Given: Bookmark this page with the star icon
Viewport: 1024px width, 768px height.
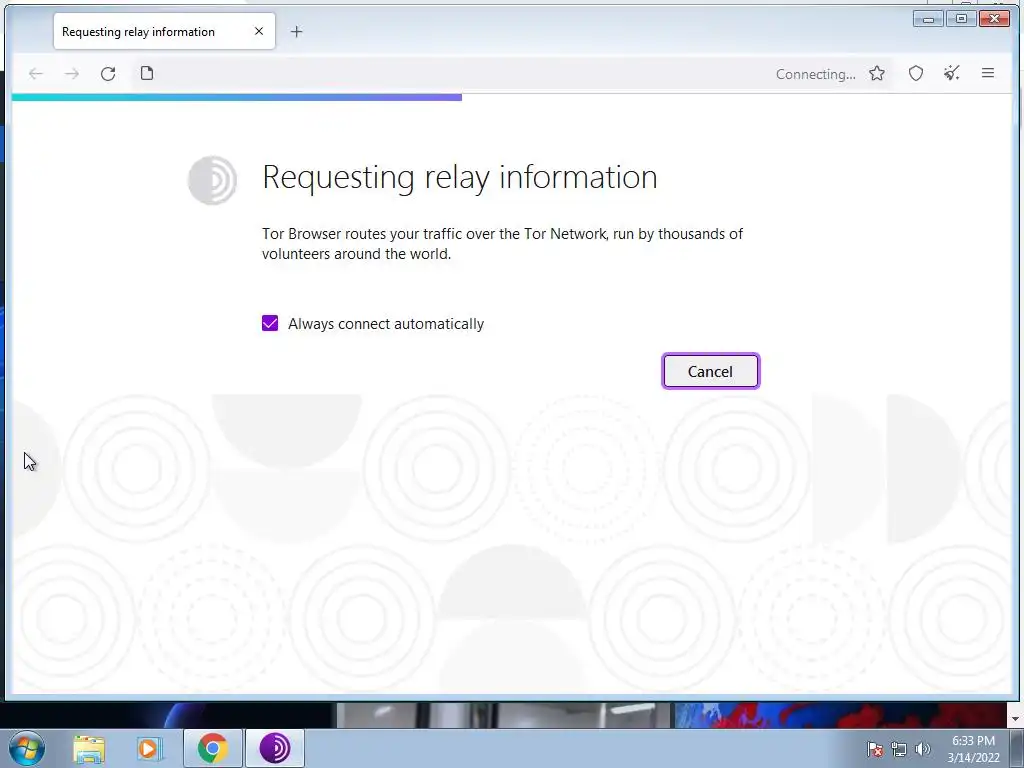Looking at the screenshot, I should [x=877, y=74].
